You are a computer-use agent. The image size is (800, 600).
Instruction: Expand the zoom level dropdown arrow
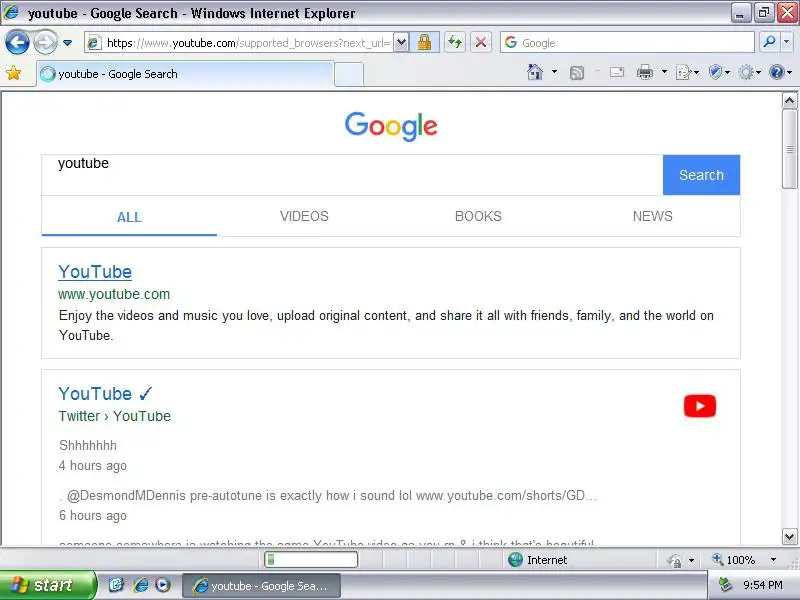pos(773,560)
